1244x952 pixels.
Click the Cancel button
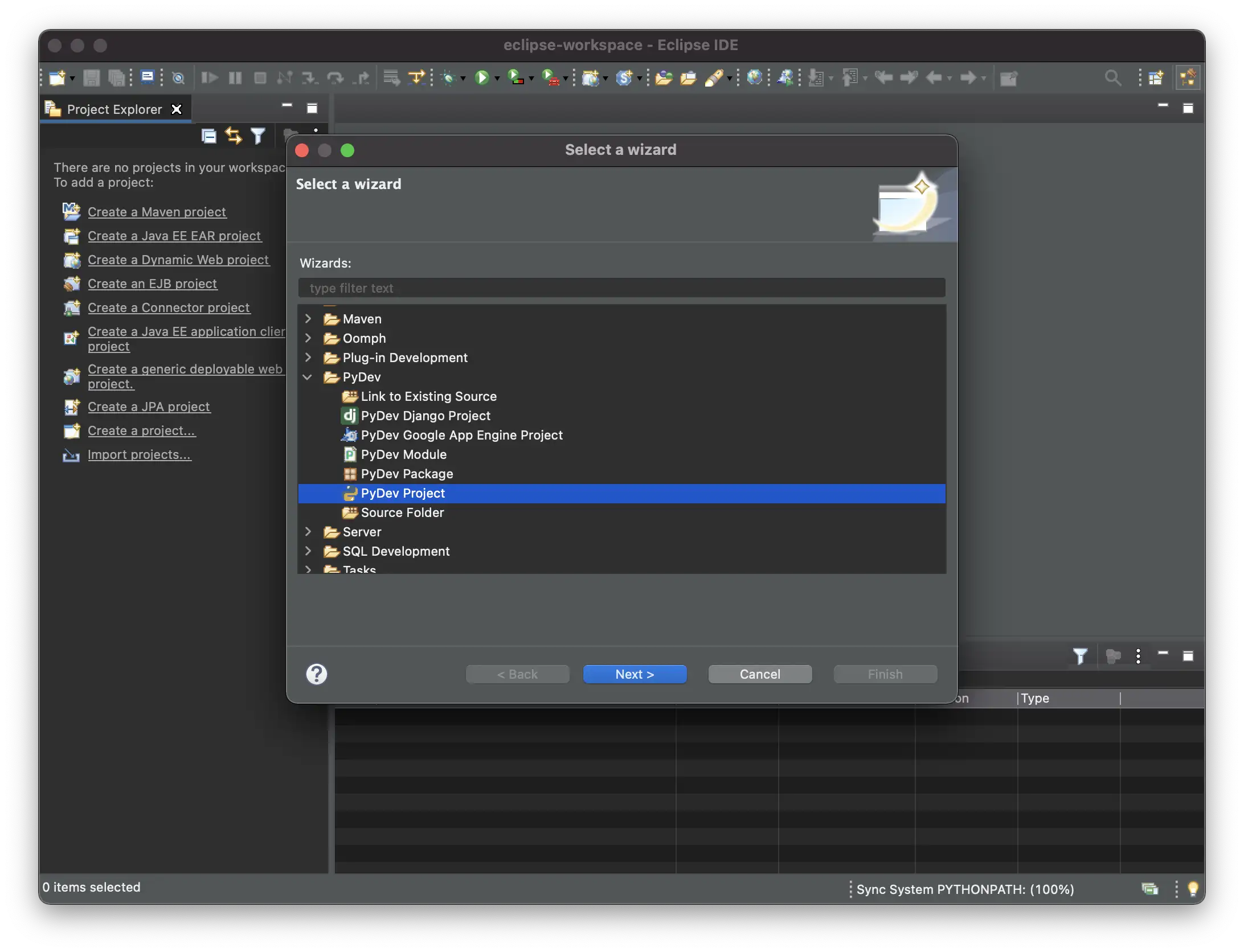[760, 674]
